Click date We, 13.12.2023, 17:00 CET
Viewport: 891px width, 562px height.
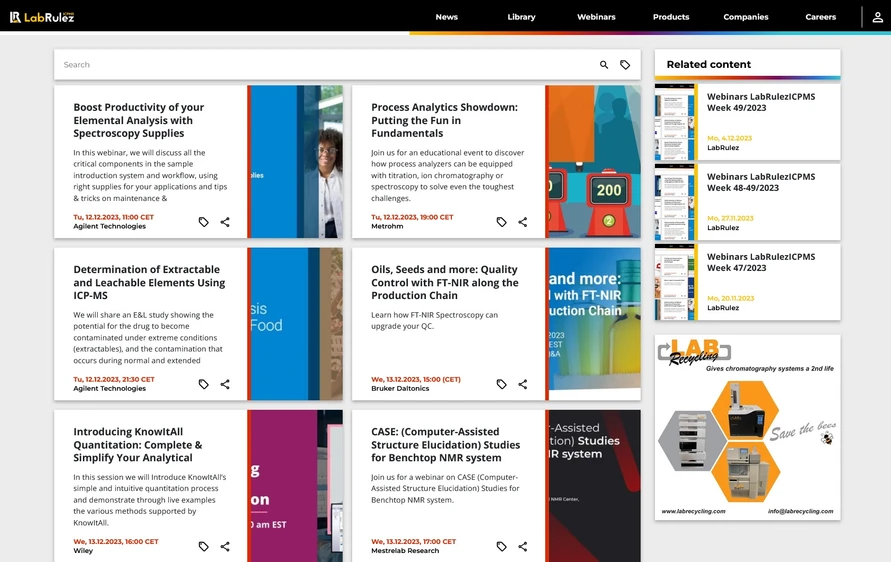click(414, 542)
